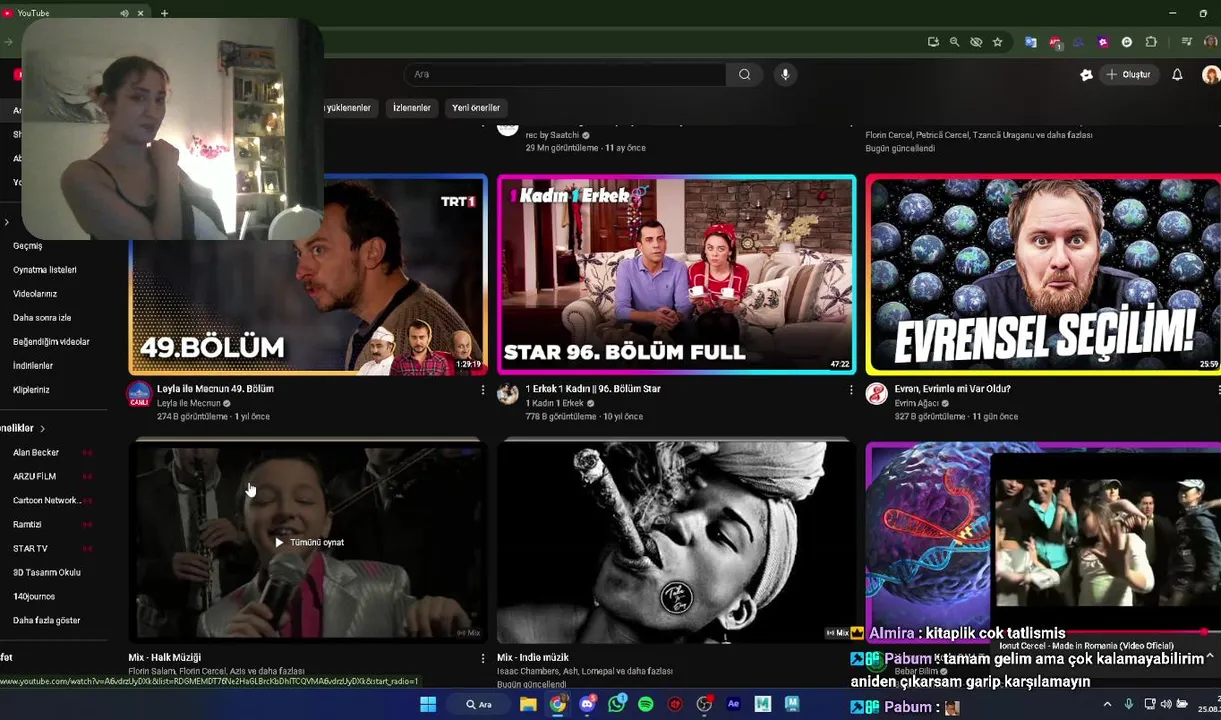Open Chrome media controls icon

click(x=1186, y=42)
